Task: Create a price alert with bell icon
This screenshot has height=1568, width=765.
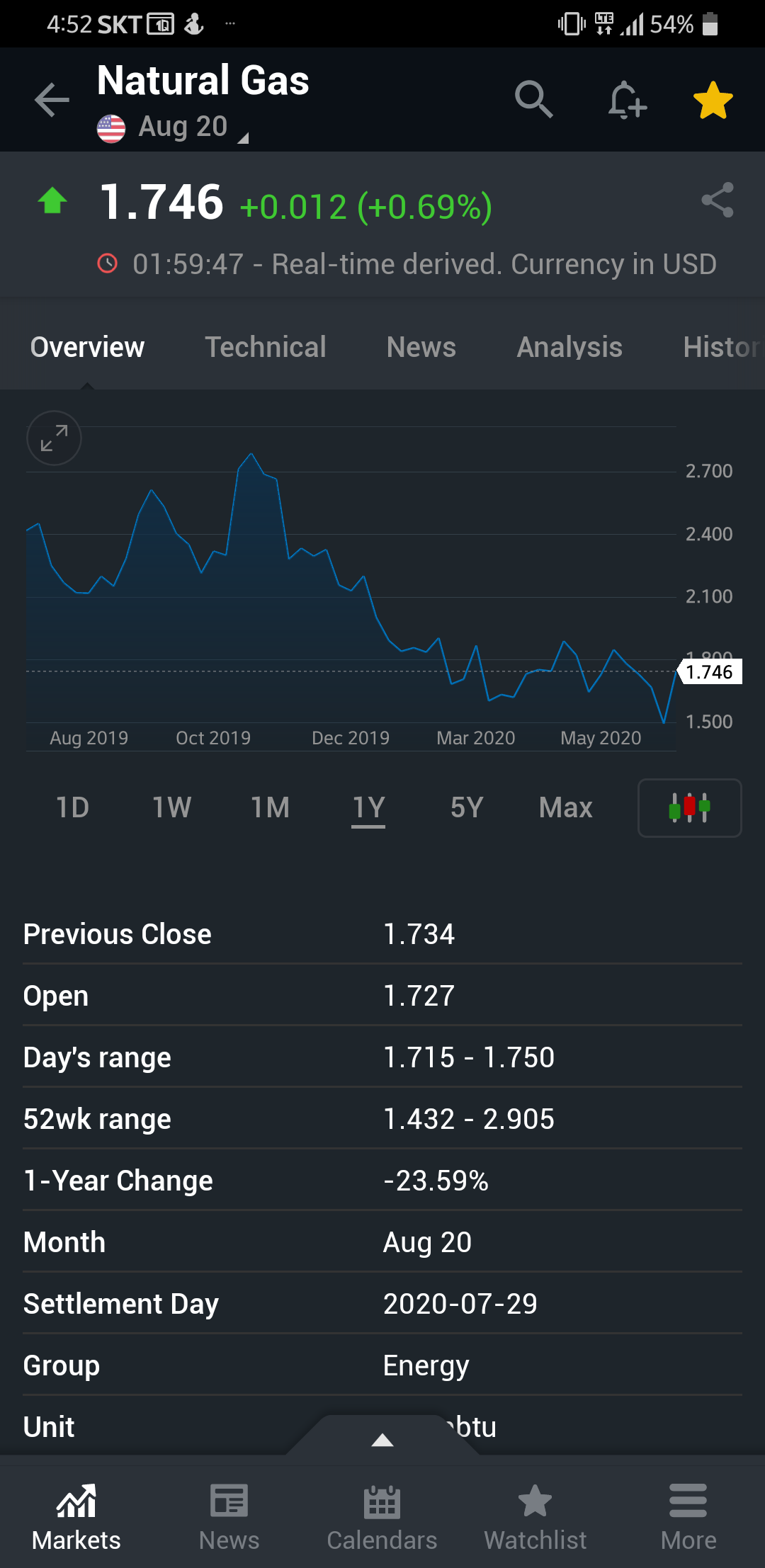Action: pyautogui.click(x=627, y=99)
